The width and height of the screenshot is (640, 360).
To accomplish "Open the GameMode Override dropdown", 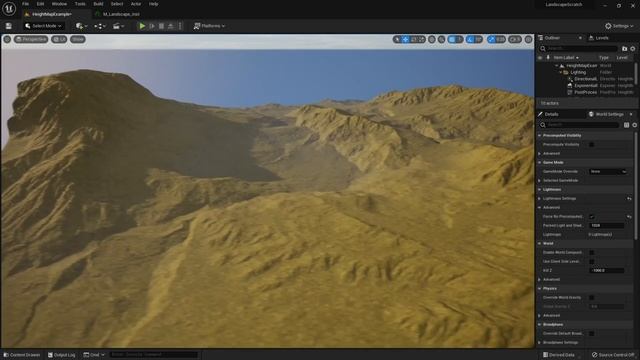I will click(x=608, y=171).
